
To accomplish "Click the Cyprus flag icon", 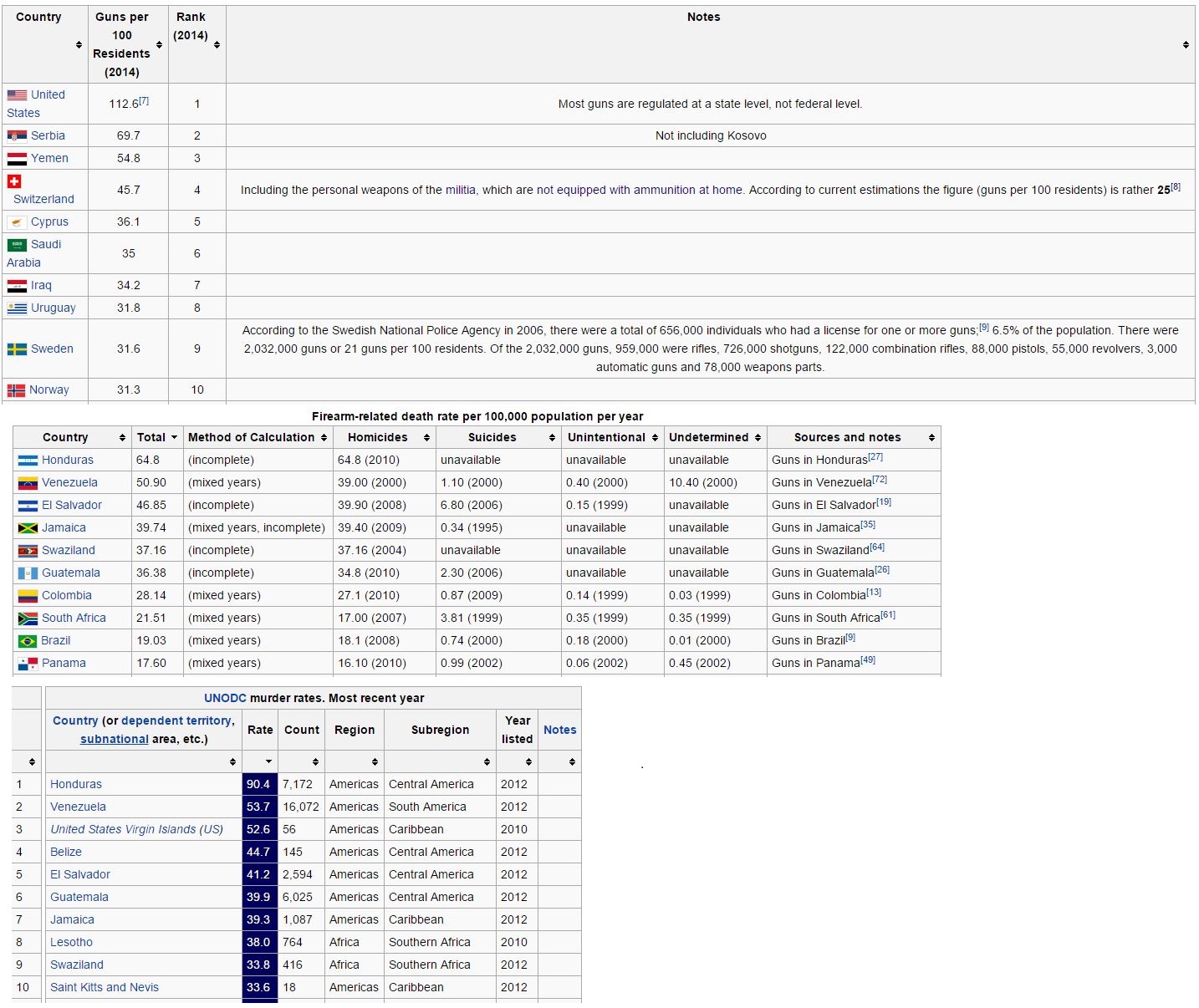I will (17, 221).
